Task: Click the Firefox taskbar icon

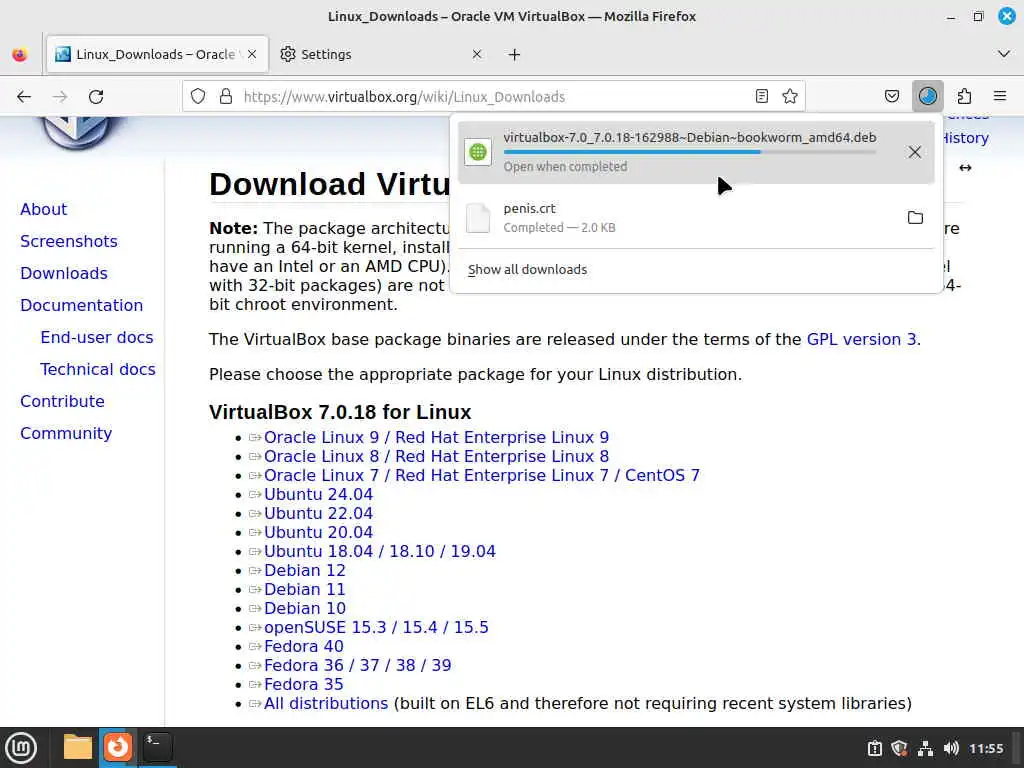Action: point(118,747)
